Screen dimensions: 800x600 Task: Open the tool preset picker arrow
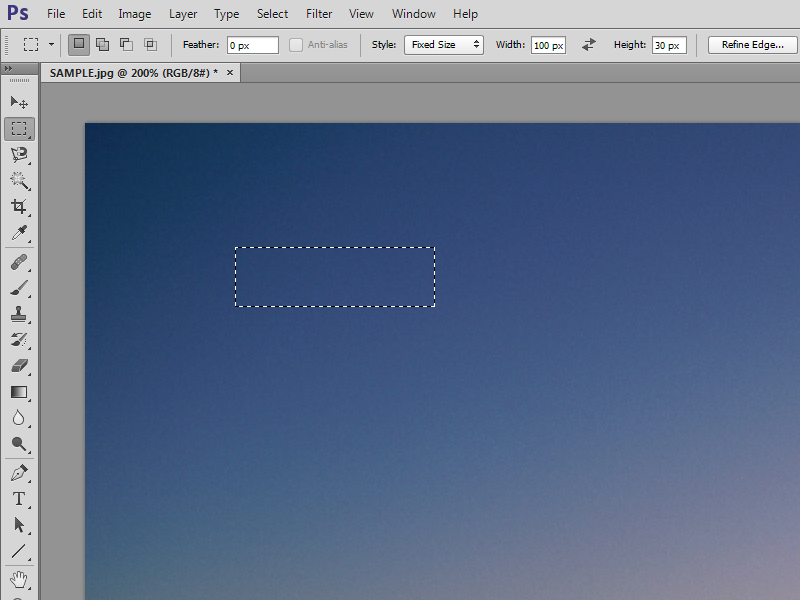pos(52,45)
